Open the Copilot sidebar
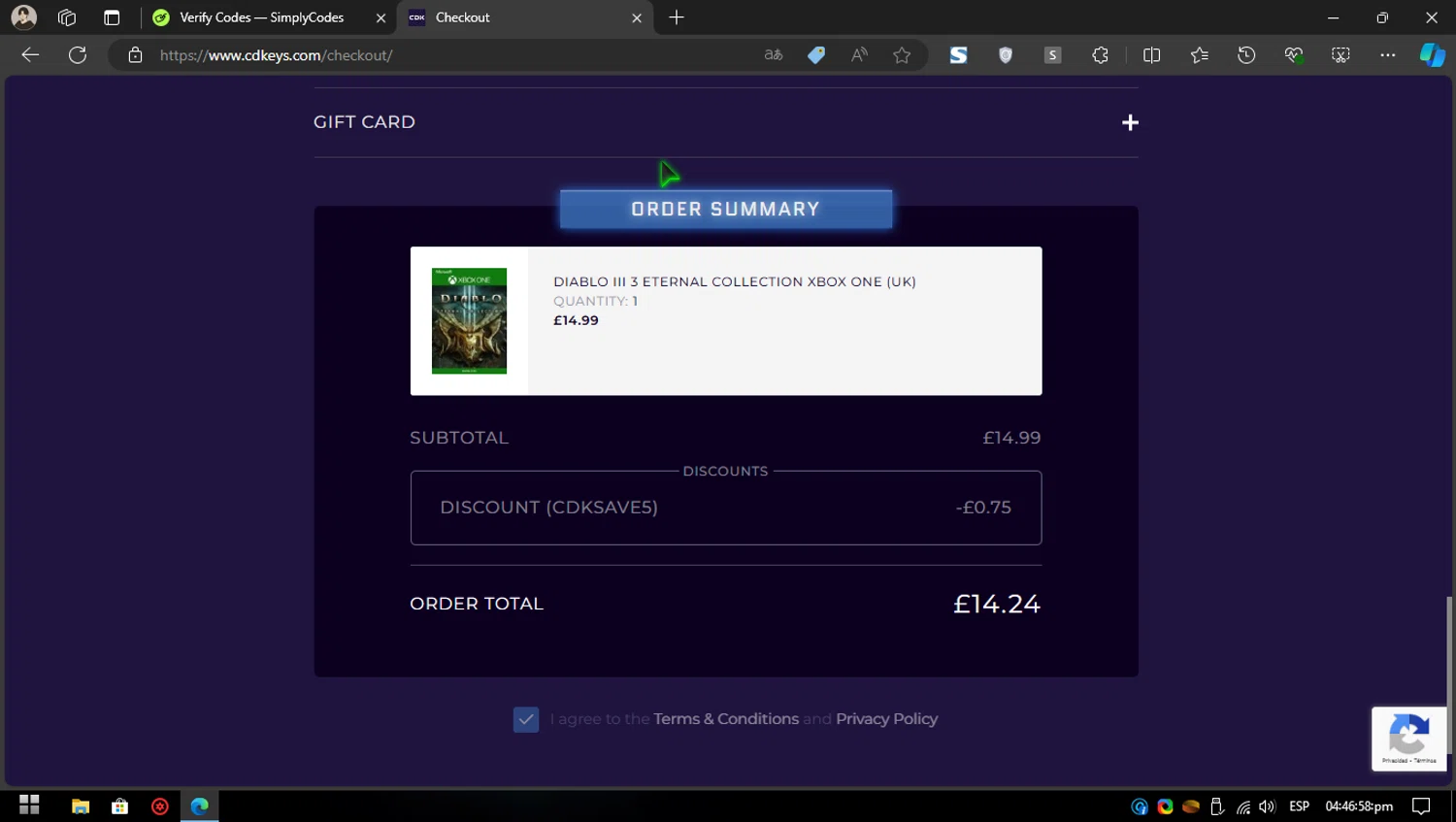 pyautogui.click(x=1433, y=55)
